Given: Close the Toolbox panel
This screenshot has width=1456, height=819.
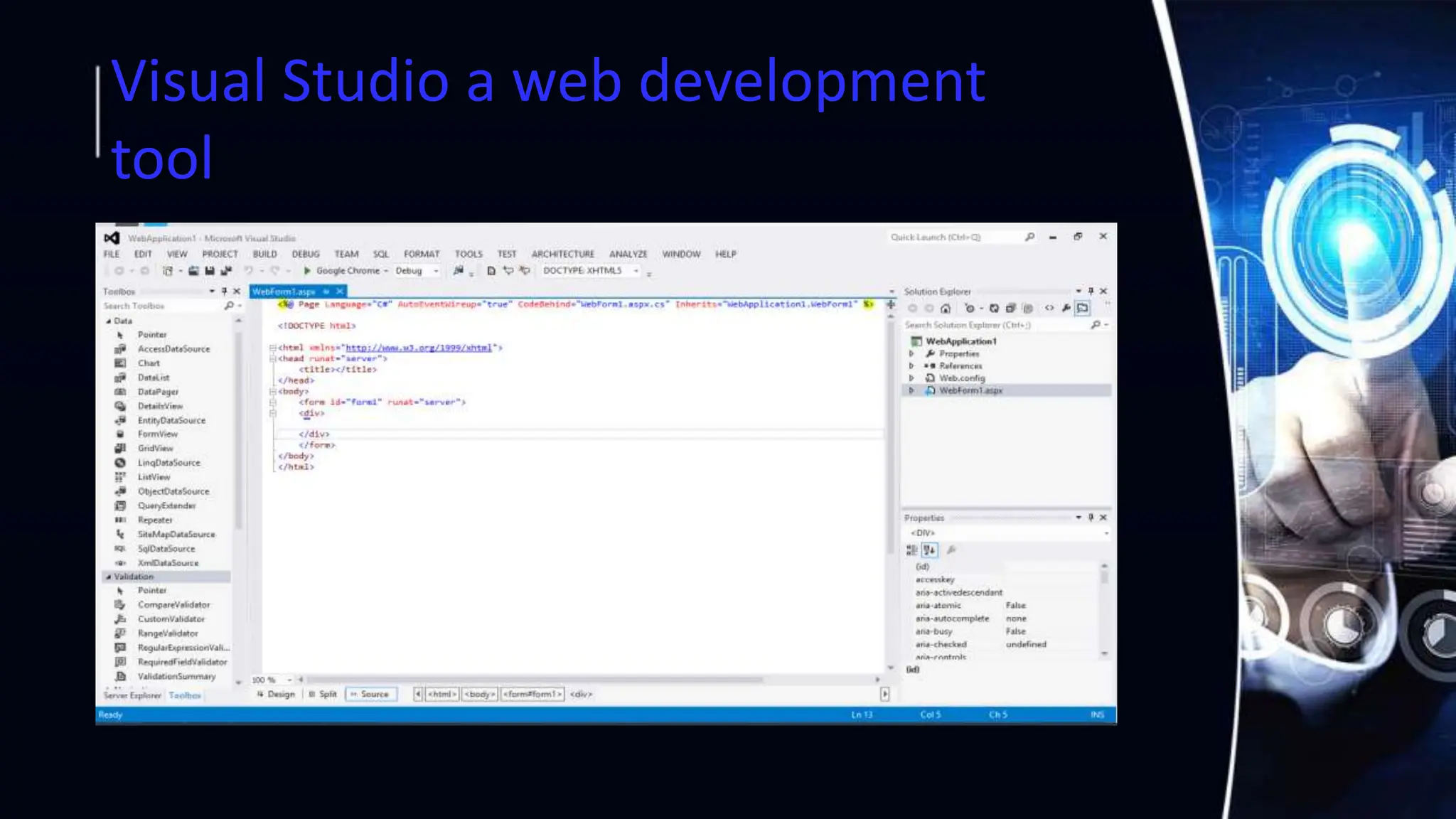Looking at the screenshot, I should [237, 291].
